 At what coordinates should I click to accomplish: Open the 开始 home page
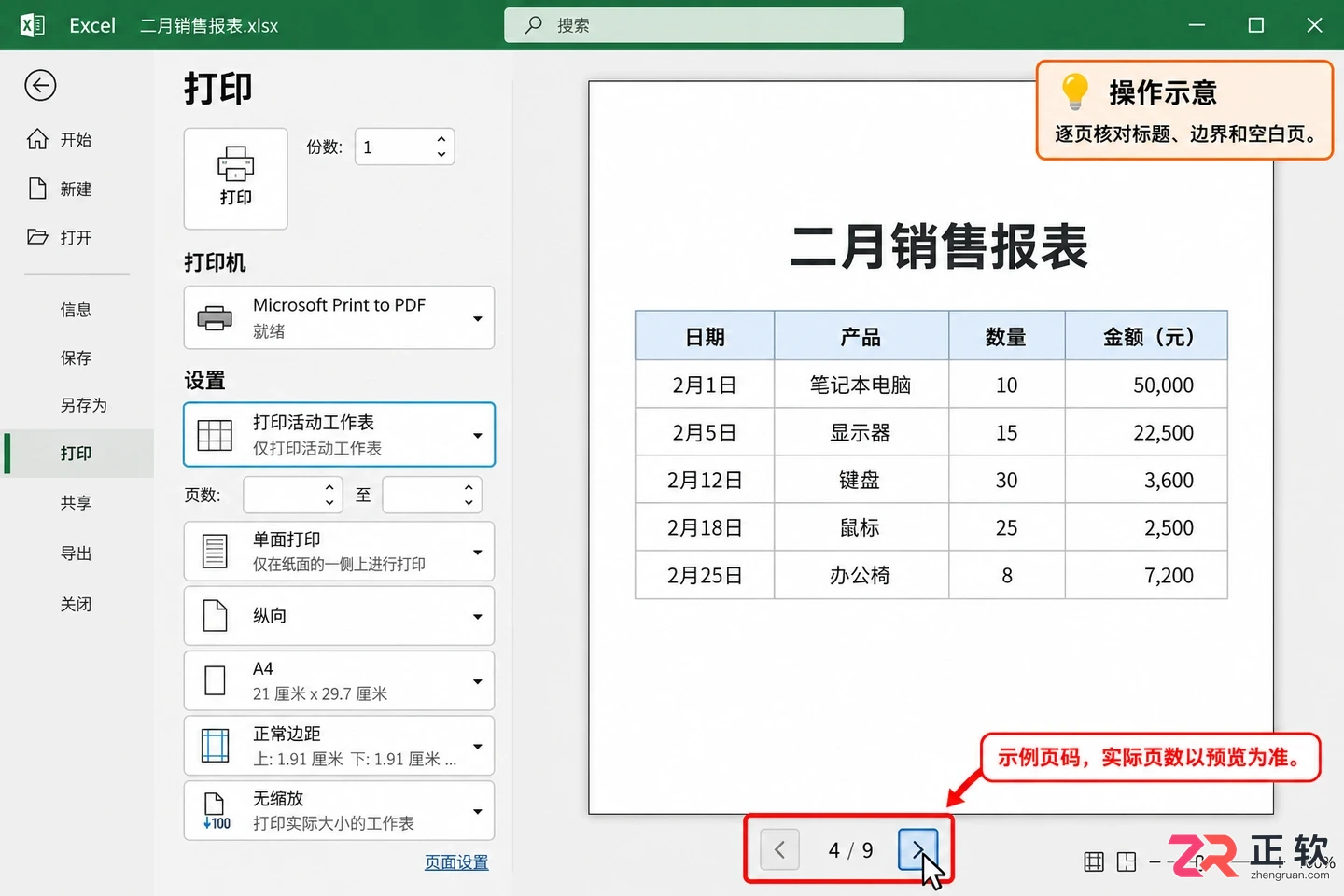60,140
